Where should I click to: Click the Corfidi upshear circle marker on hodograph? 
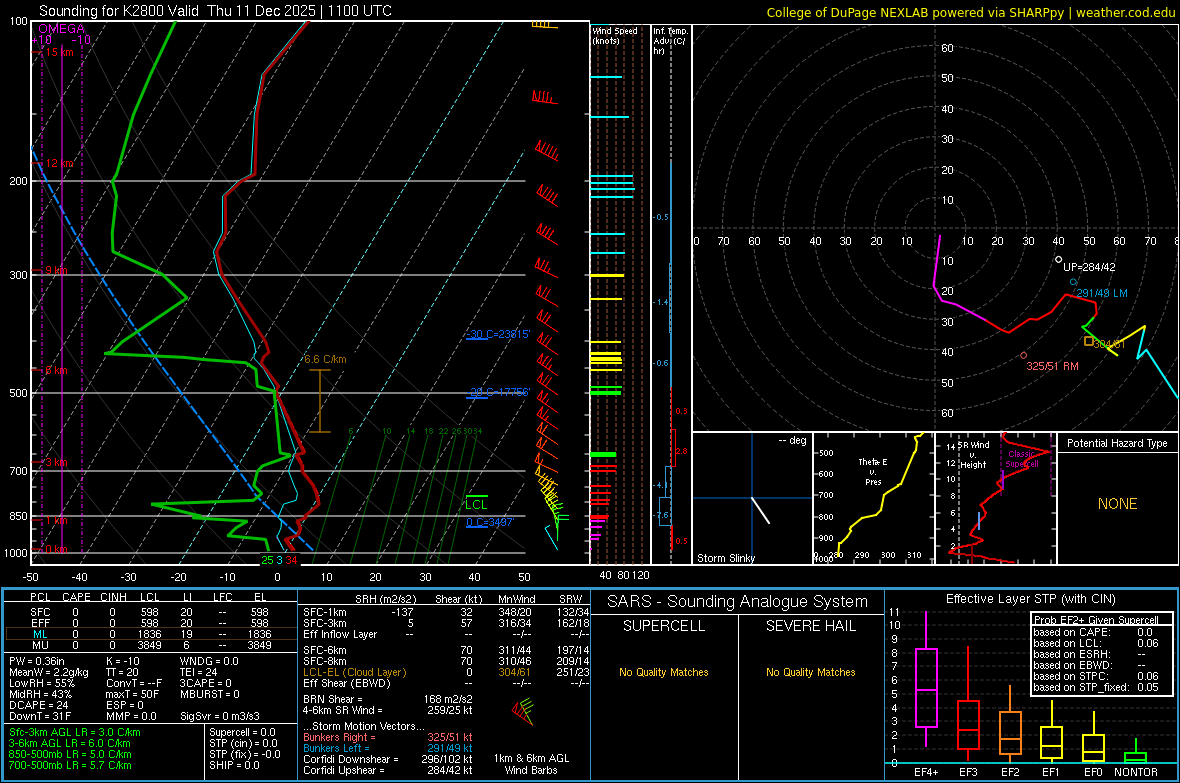click(1058, 260)
